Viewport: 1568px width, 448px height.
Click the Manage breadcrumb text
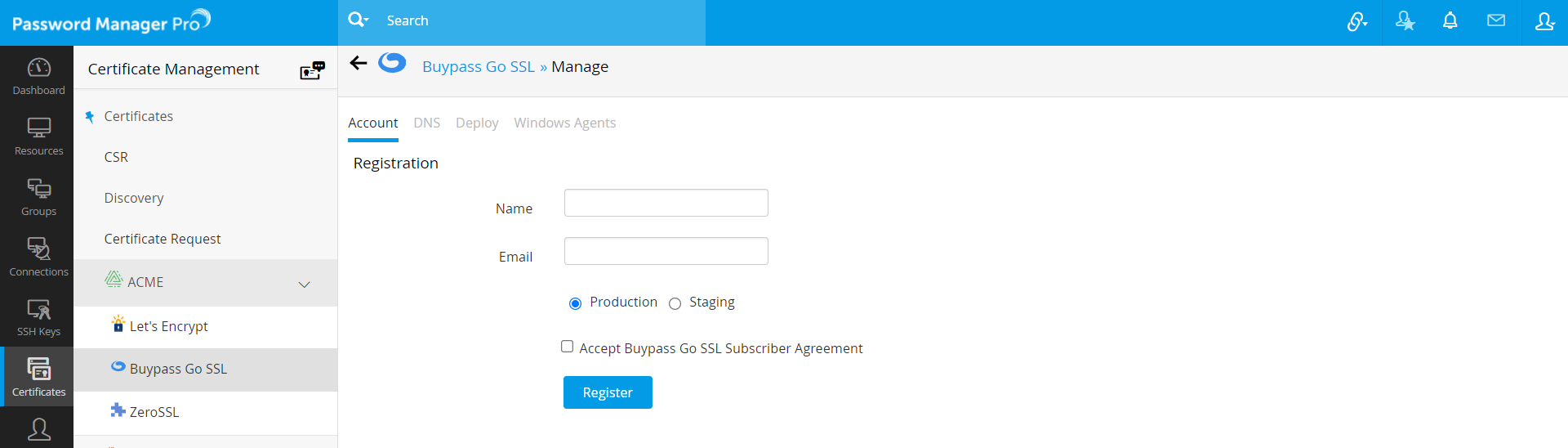[x=580, y=66]
